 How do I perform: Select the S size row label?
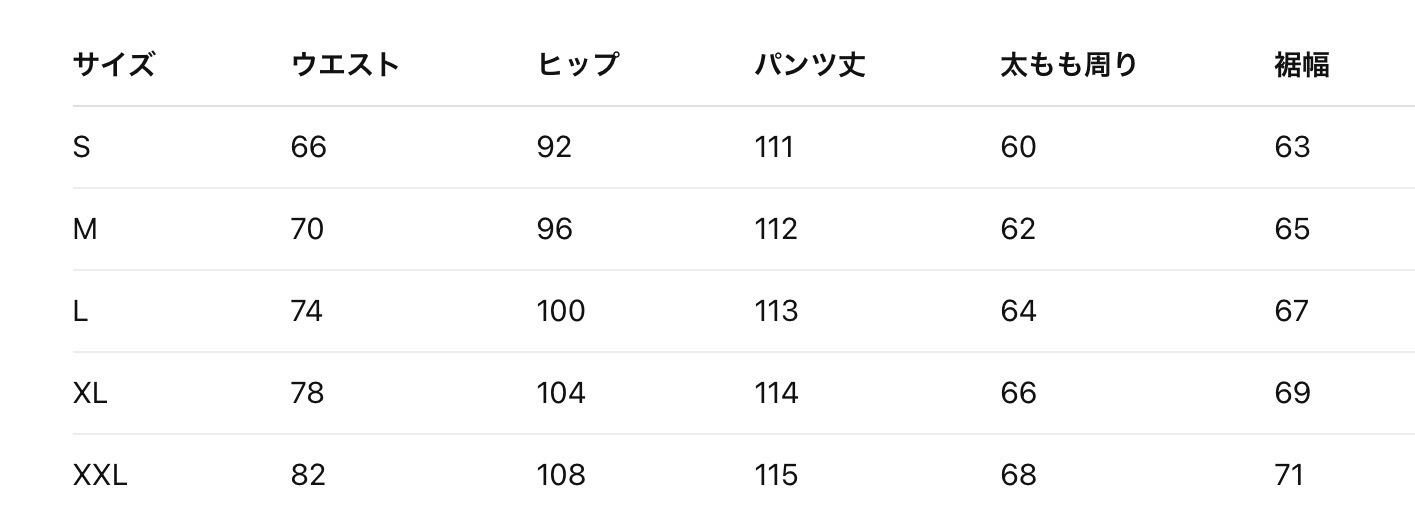pos(82,148)
